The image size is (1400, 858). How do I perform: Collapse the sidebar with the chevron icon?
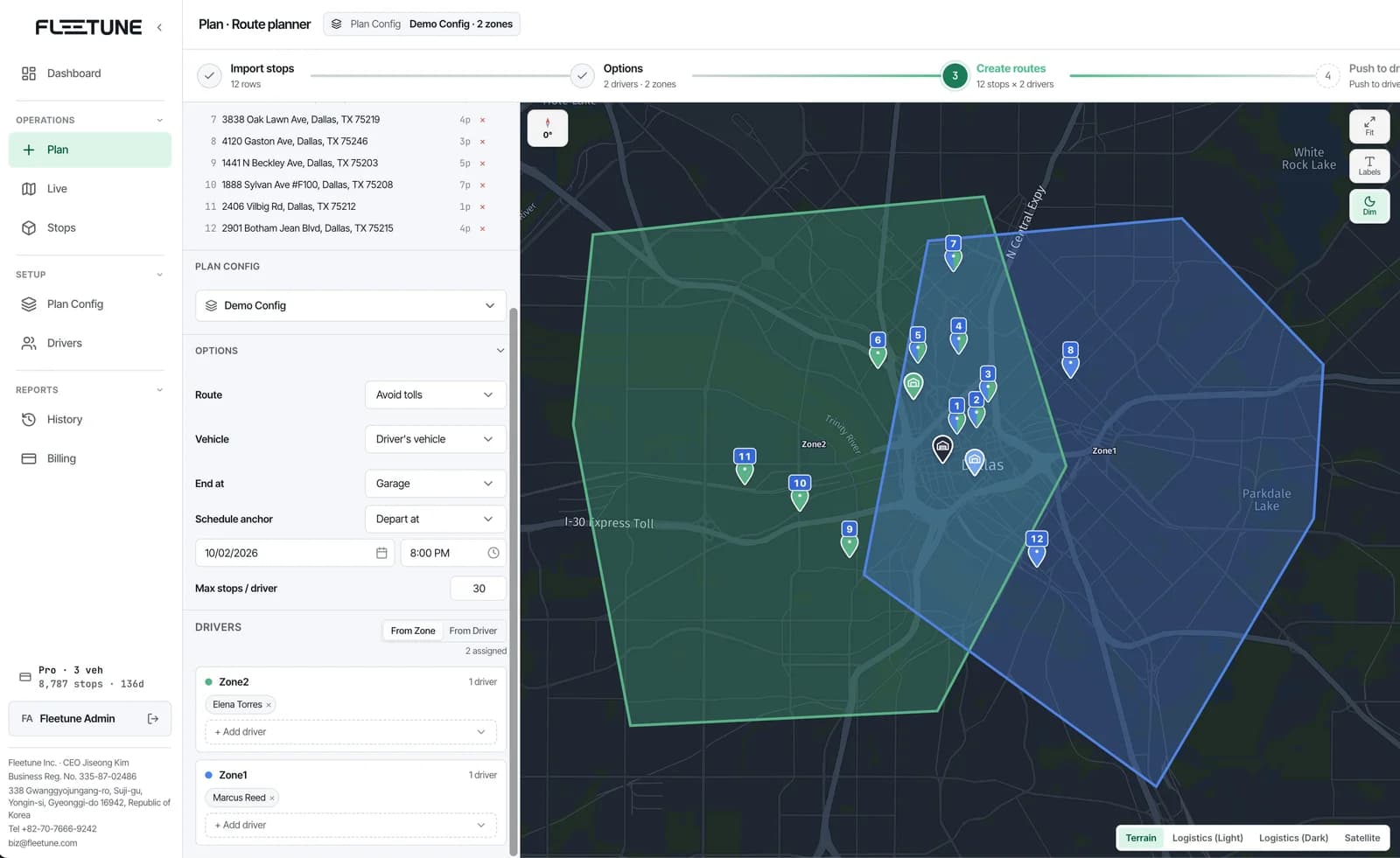pyautogui.click(x=159, y=27)
